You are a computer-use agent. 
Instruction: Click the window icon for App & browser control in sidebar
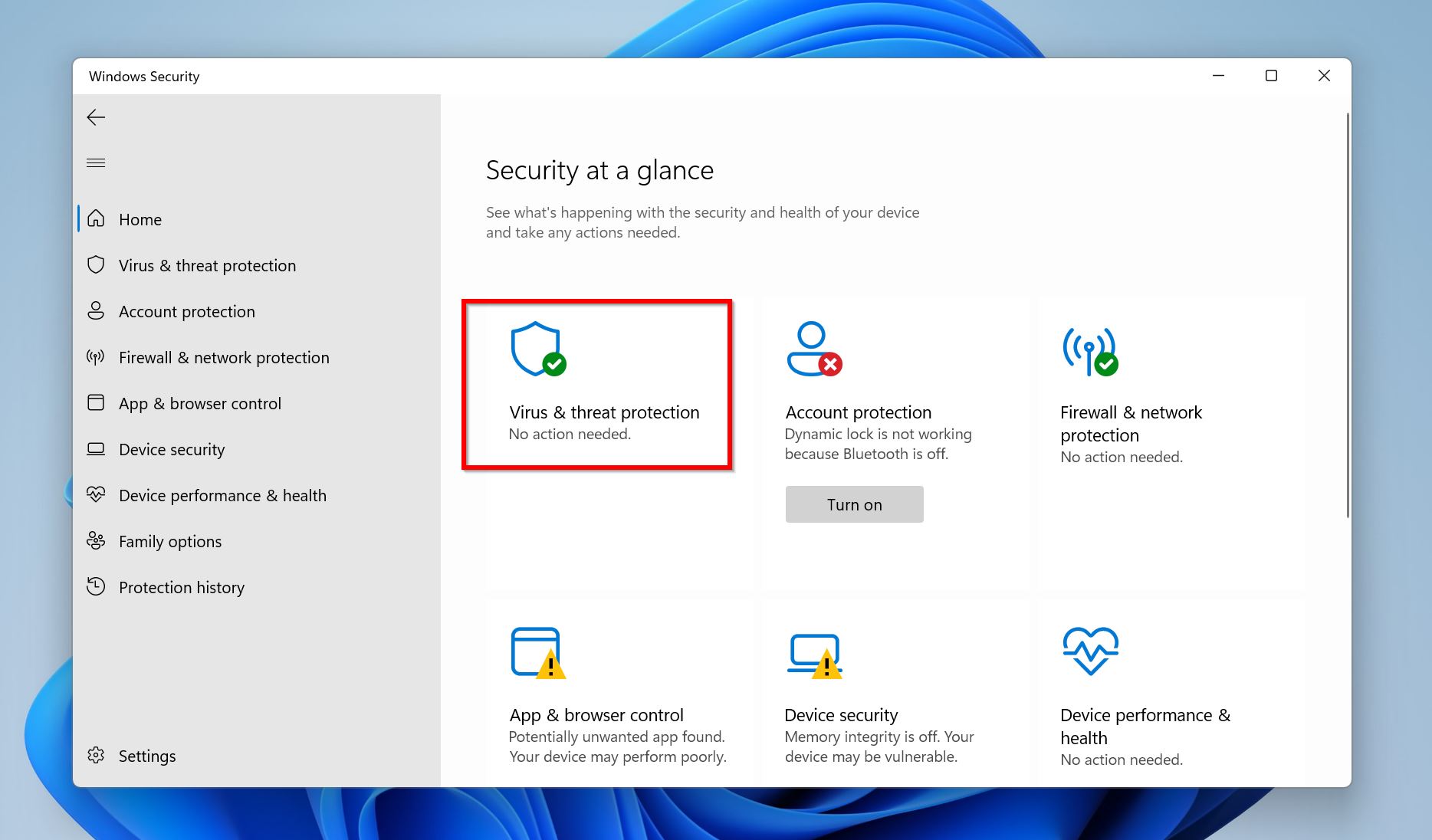click(96, 403)
